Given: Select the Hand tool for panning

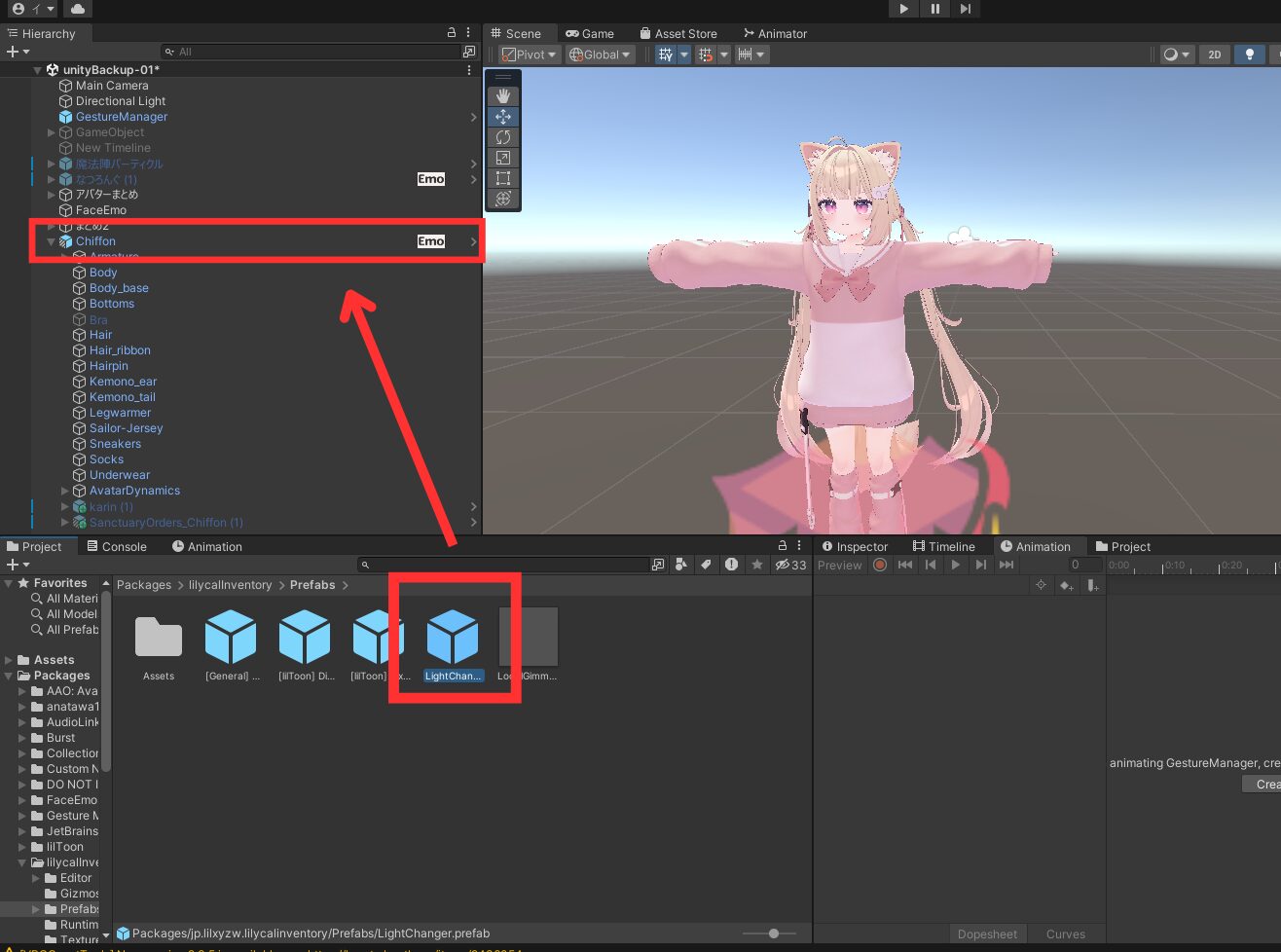Looking at the screenshot, I should click(503, 95).
